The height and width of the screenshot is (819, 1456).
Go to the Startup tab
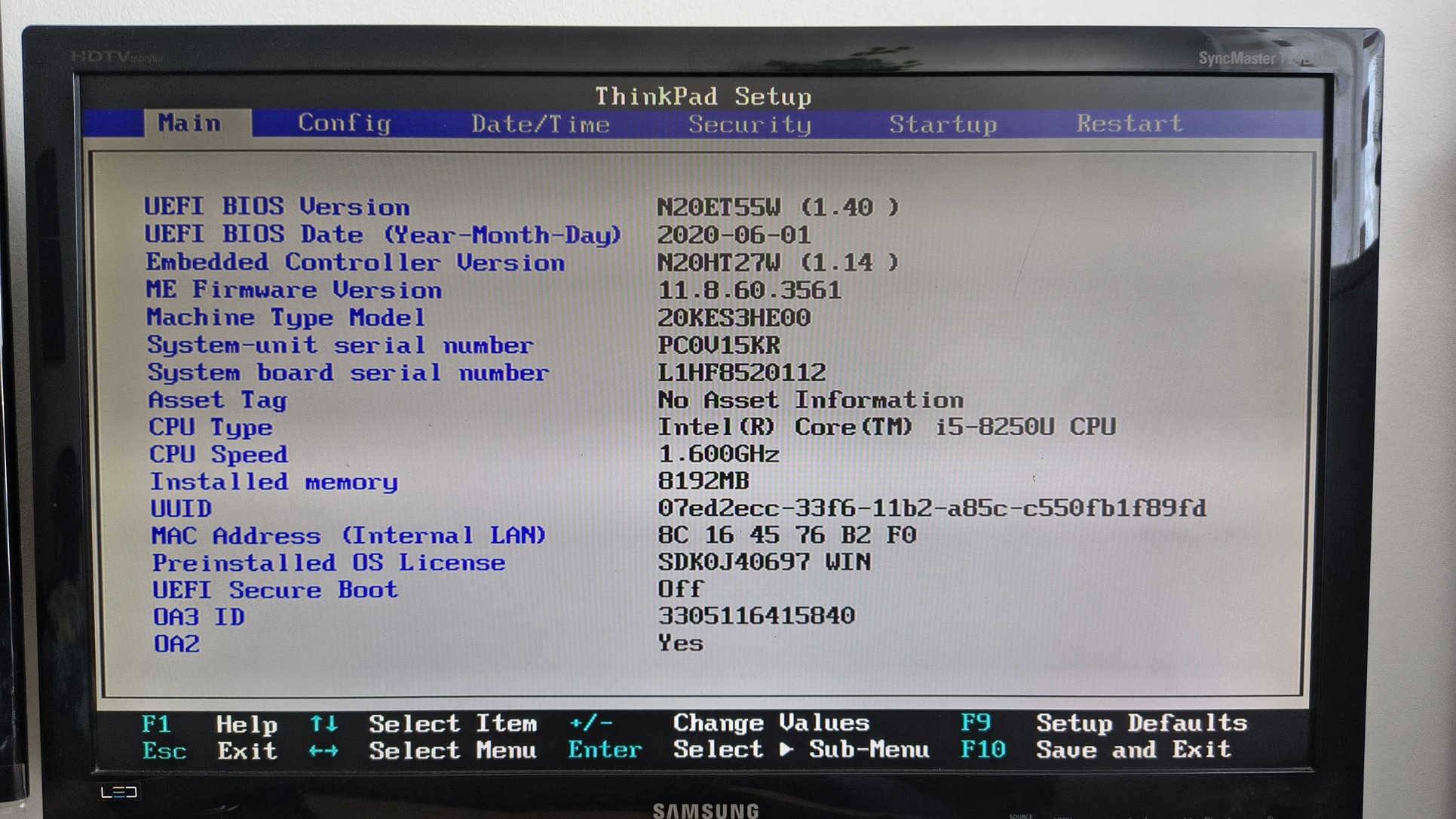click(x=943, y=124)
